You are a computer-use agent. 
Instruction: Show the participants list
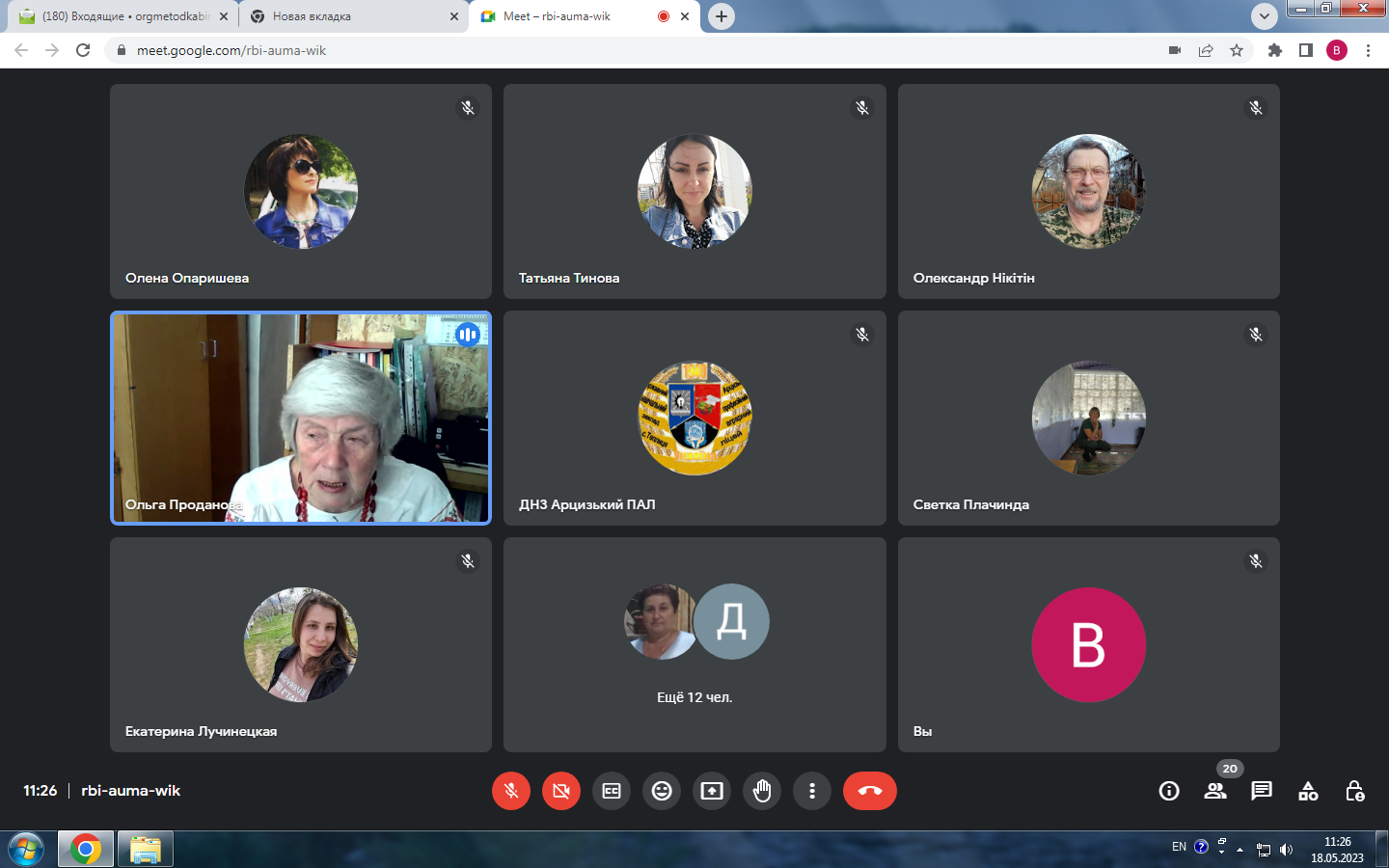click(x=1215, y=791)
